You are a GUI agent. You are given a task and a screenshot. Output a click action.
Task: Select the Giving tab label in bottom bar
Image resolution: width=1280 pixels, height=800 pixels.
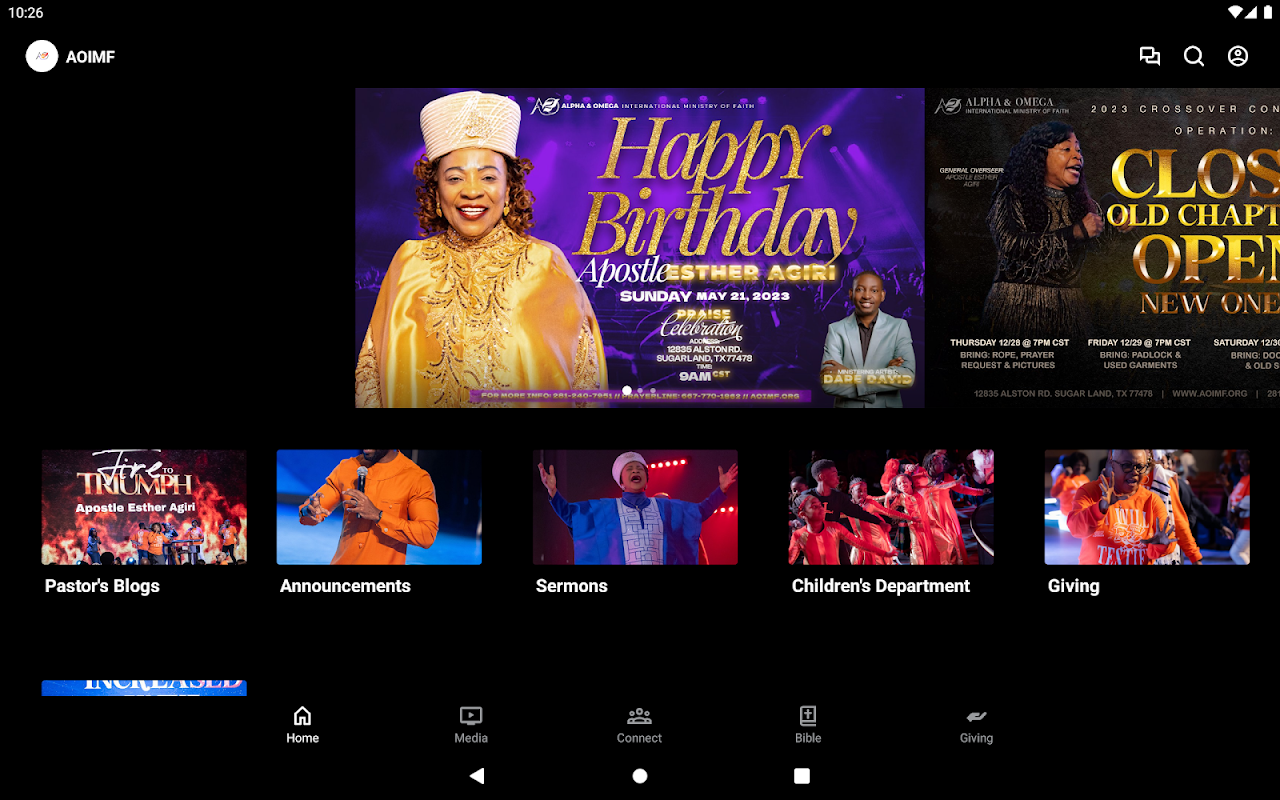tap(976, 738)
